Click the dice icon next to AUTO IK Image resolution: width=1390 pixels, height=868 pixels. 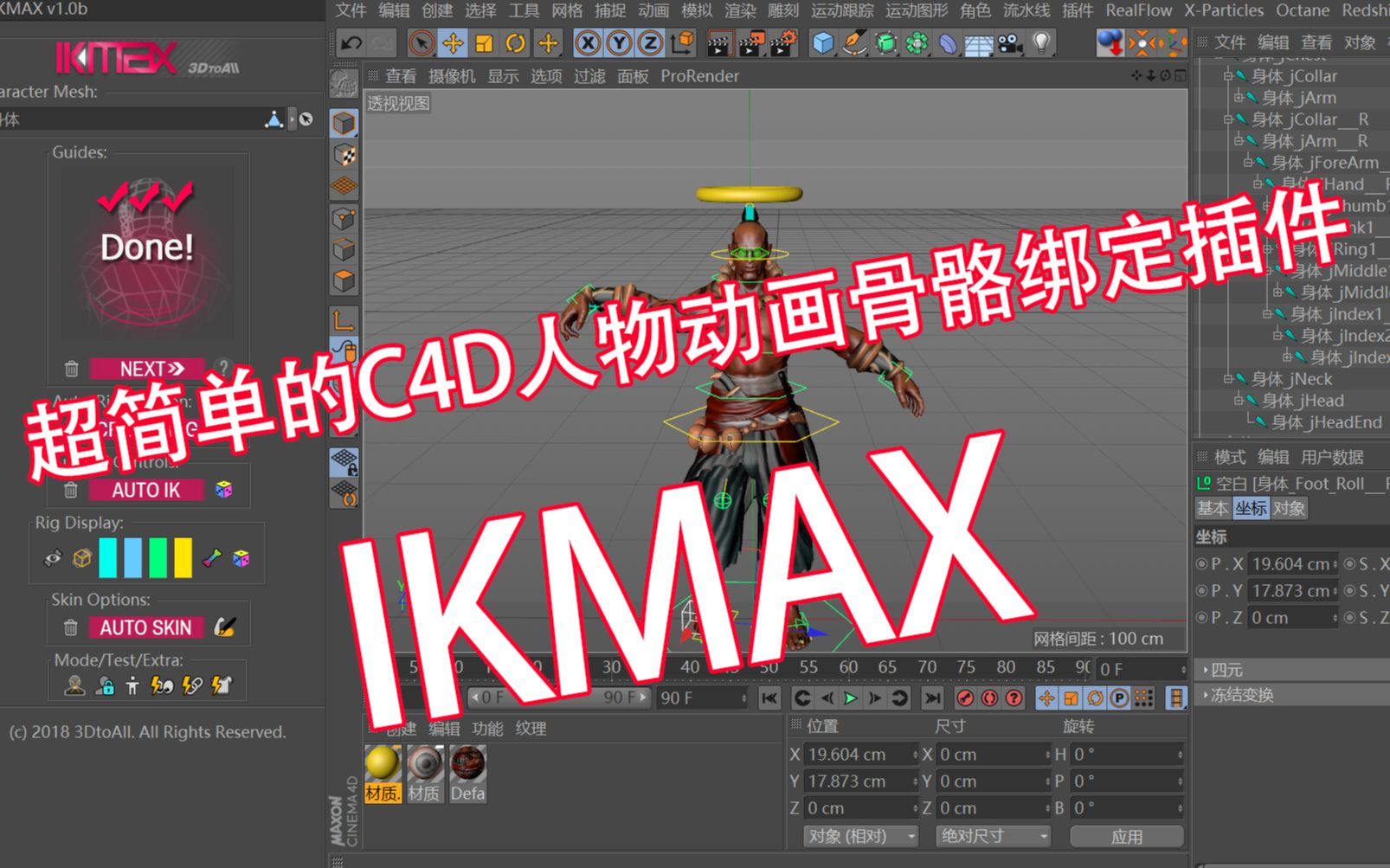click(224, 488)
